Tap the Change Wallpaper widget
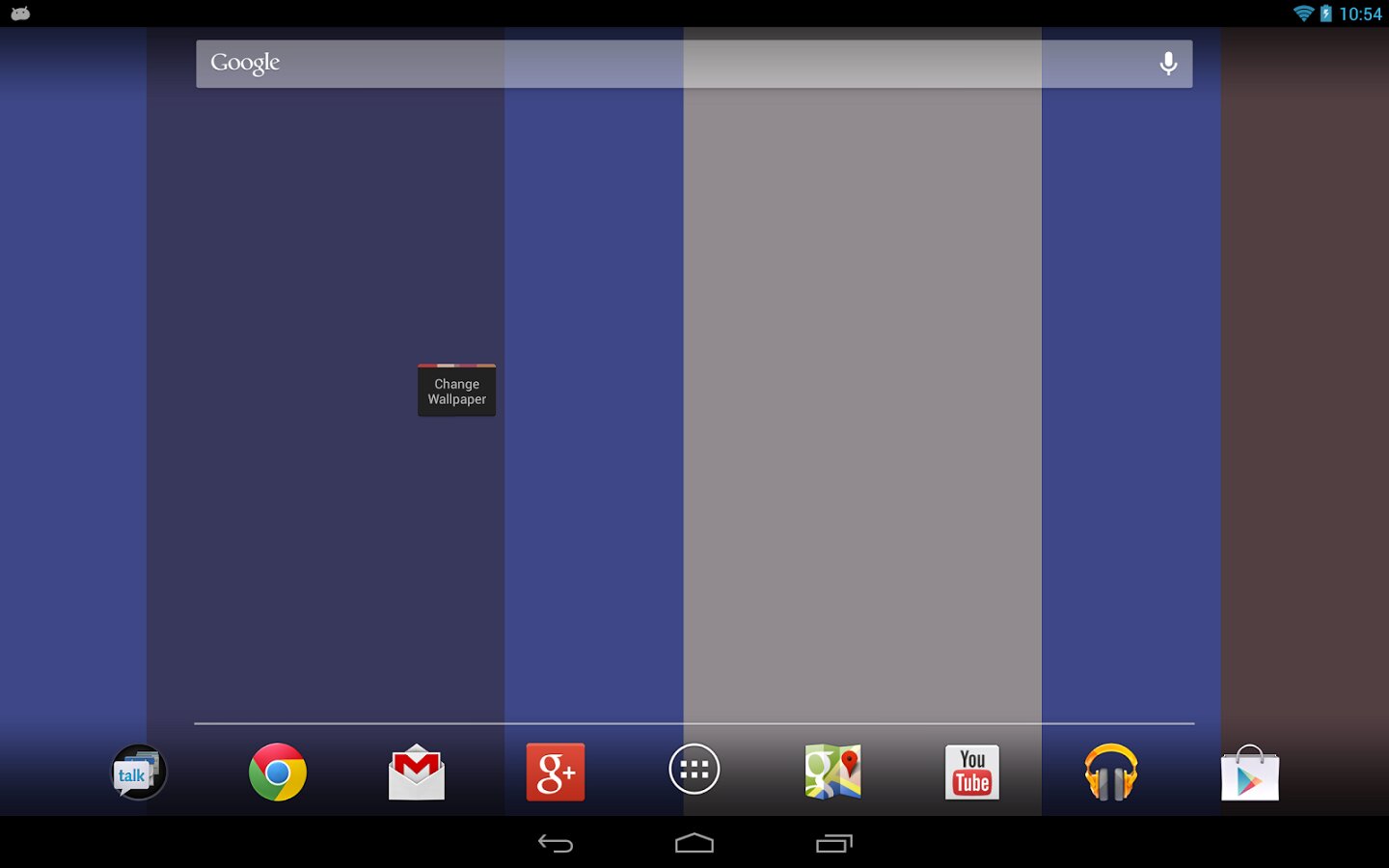The image size is (1389, 868). click(457, 391)
